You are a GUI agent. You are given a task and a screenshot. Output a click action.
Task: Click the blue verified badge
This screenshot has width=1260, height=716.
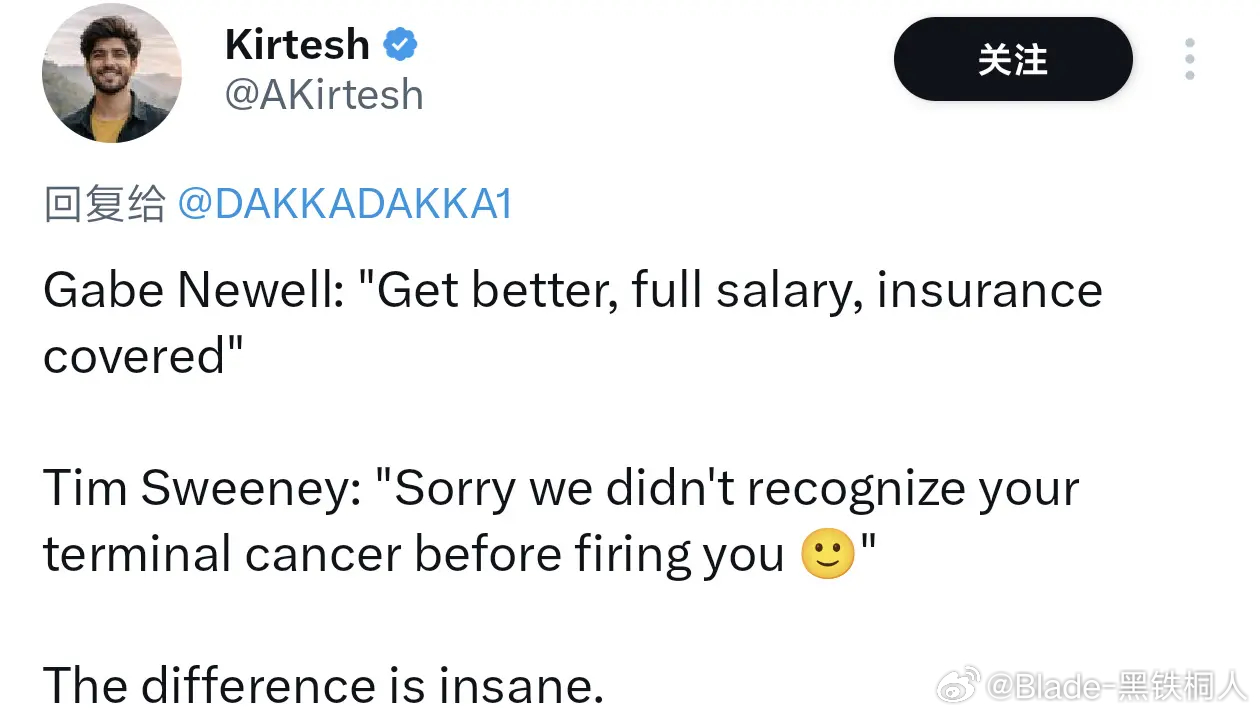click(x=401, y=45)
